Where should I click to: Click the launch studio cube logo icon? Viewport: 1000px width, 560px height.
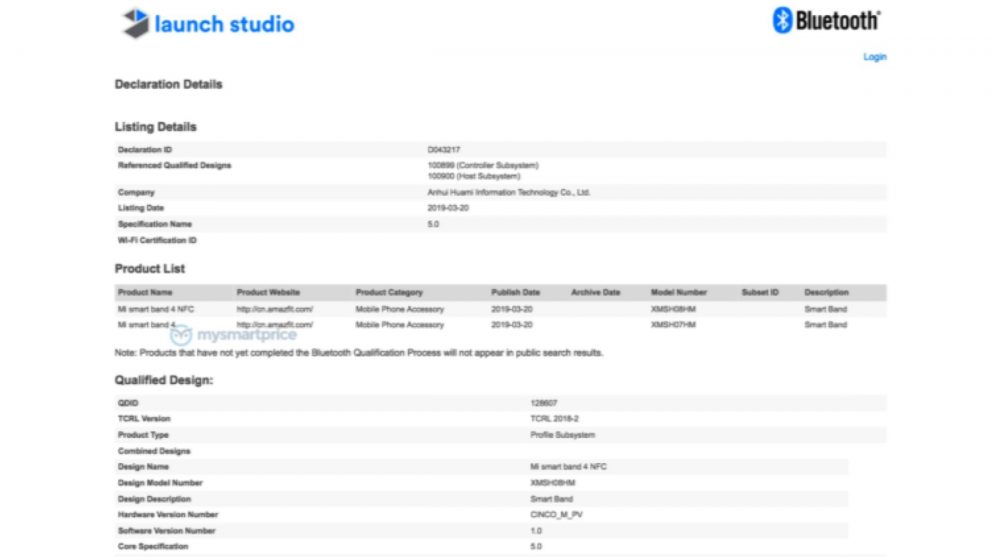[135, 23]
